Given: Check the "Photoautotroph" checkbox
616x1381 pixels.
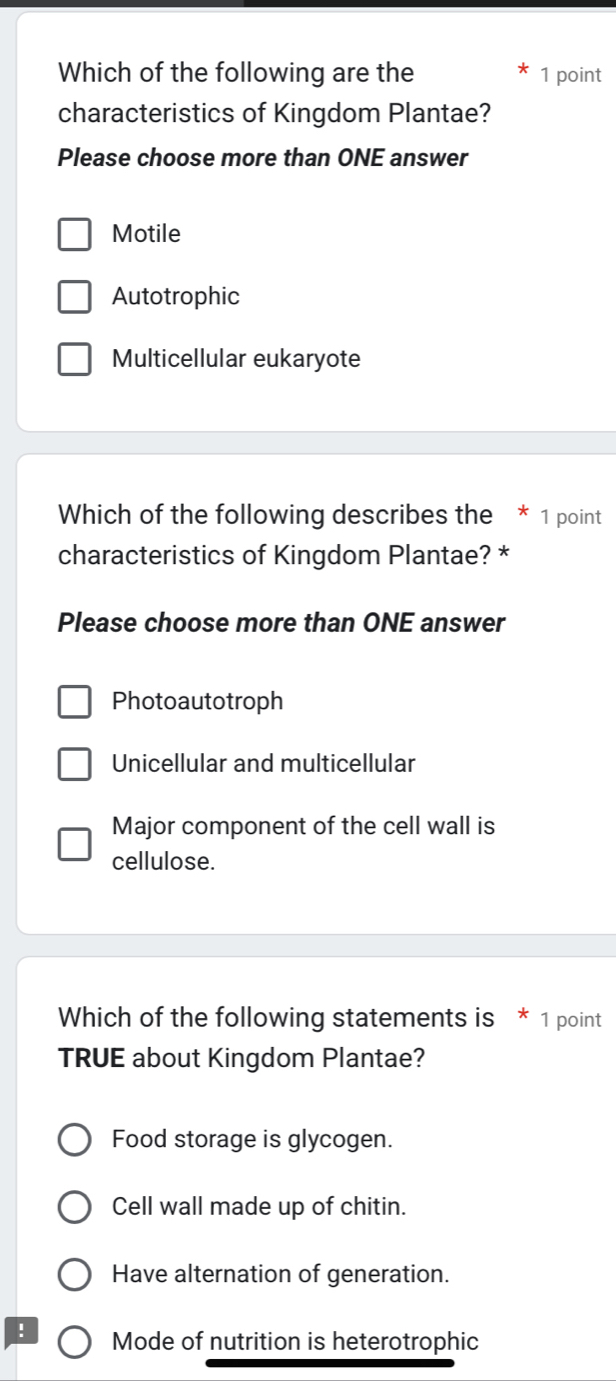Looking at the screenshot, I should [x=75, y=701].
